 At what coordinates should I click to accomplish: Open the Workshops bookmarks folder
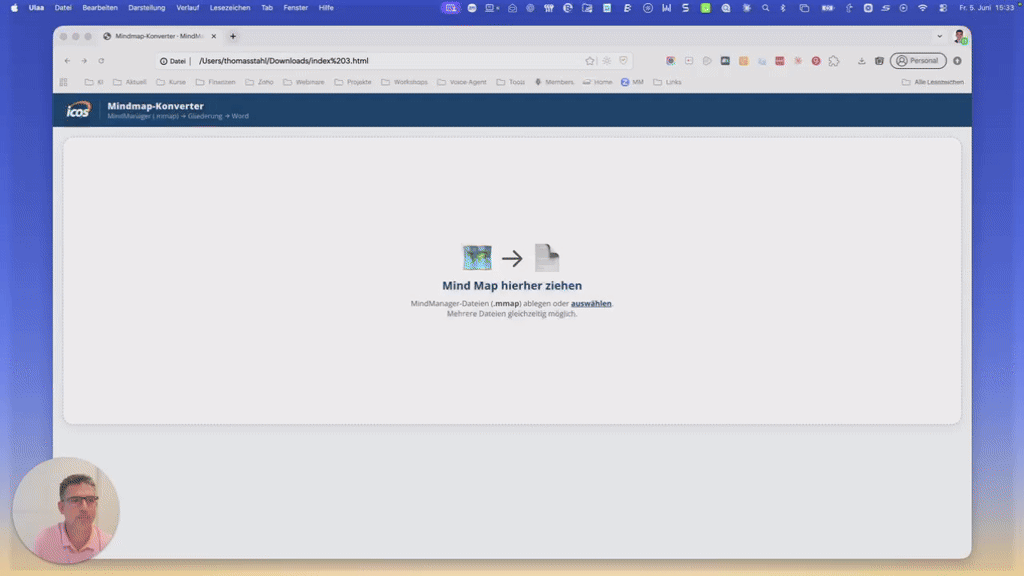coord(404,82)
